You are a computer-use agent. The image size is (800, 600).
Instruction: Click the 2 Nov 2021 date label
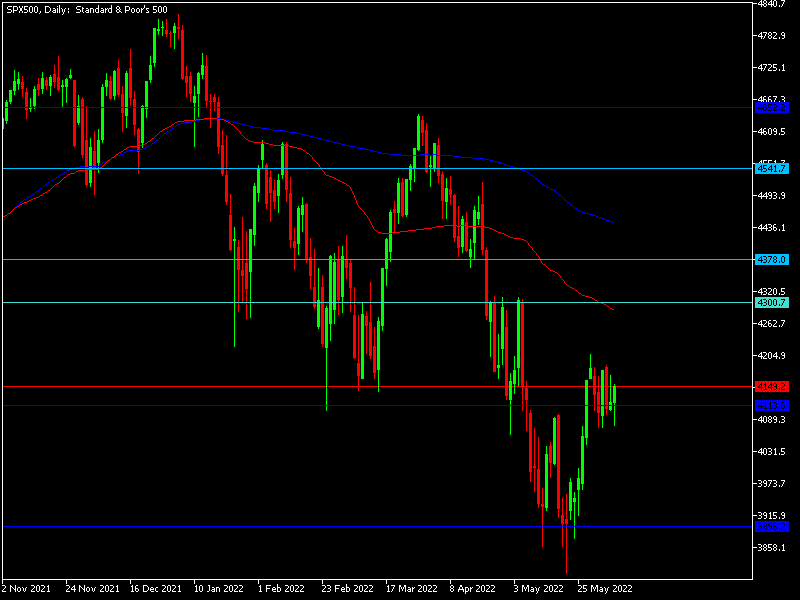coord(27,588)
